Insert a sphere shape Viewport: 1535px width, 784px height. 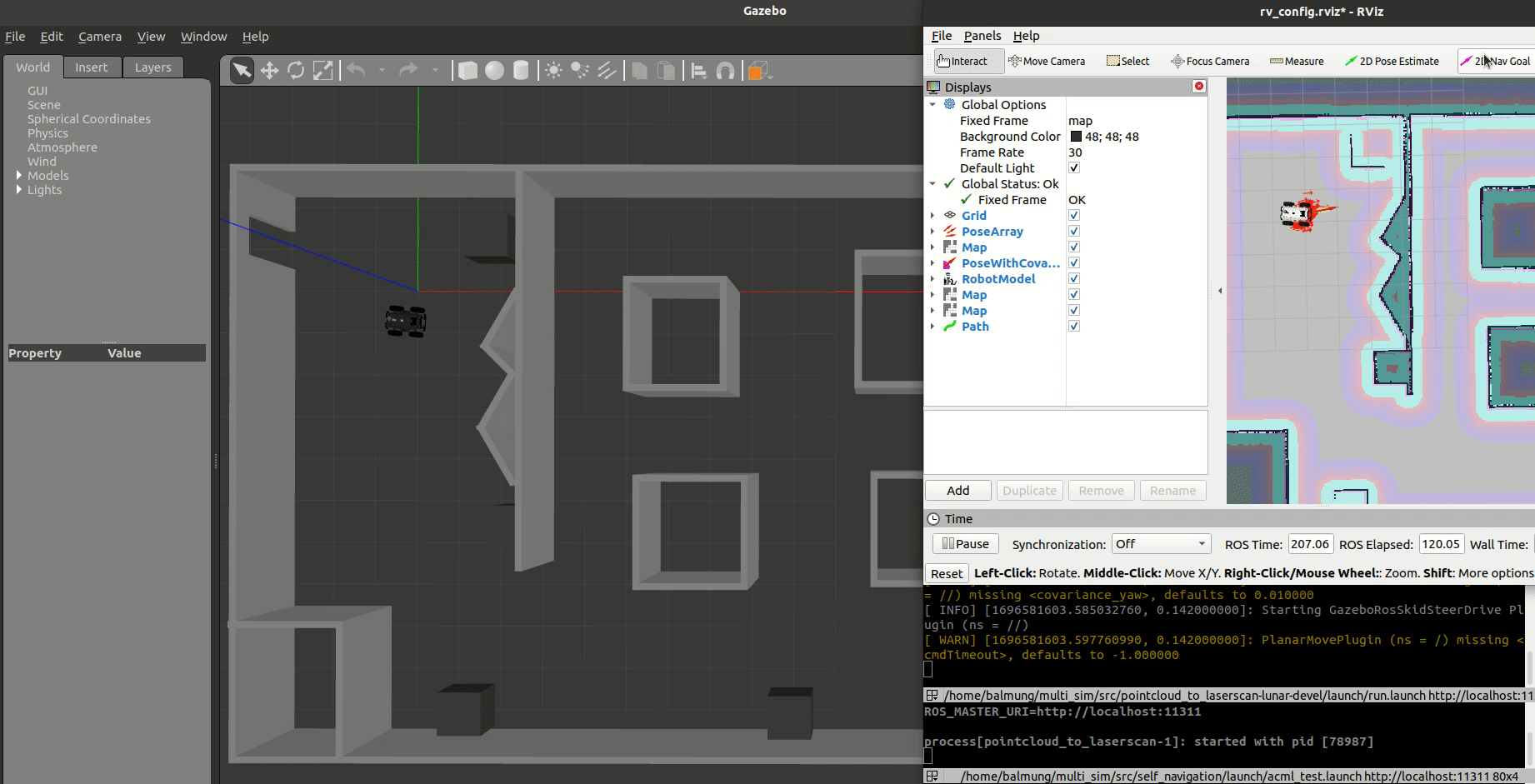495,71
